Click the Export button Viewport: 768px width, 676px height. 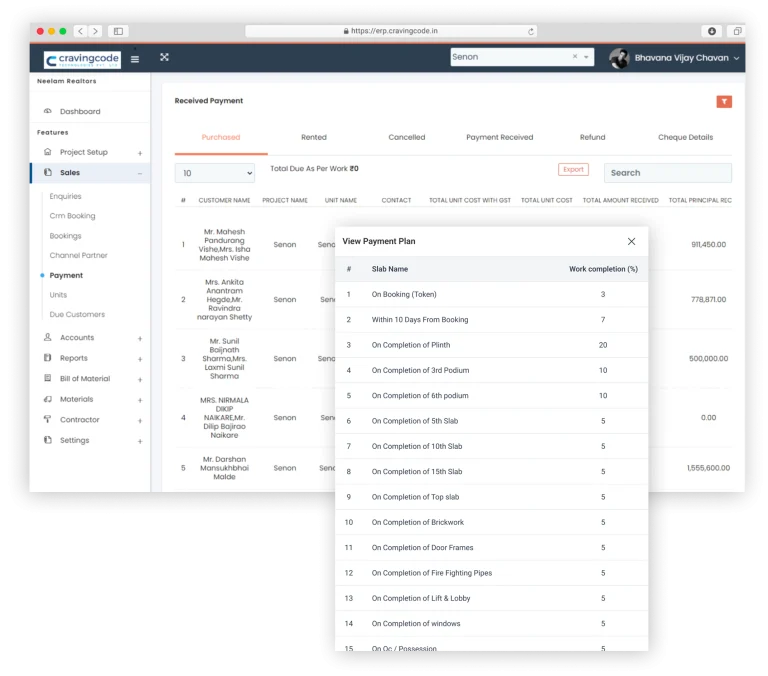click(x=573, y=170)
